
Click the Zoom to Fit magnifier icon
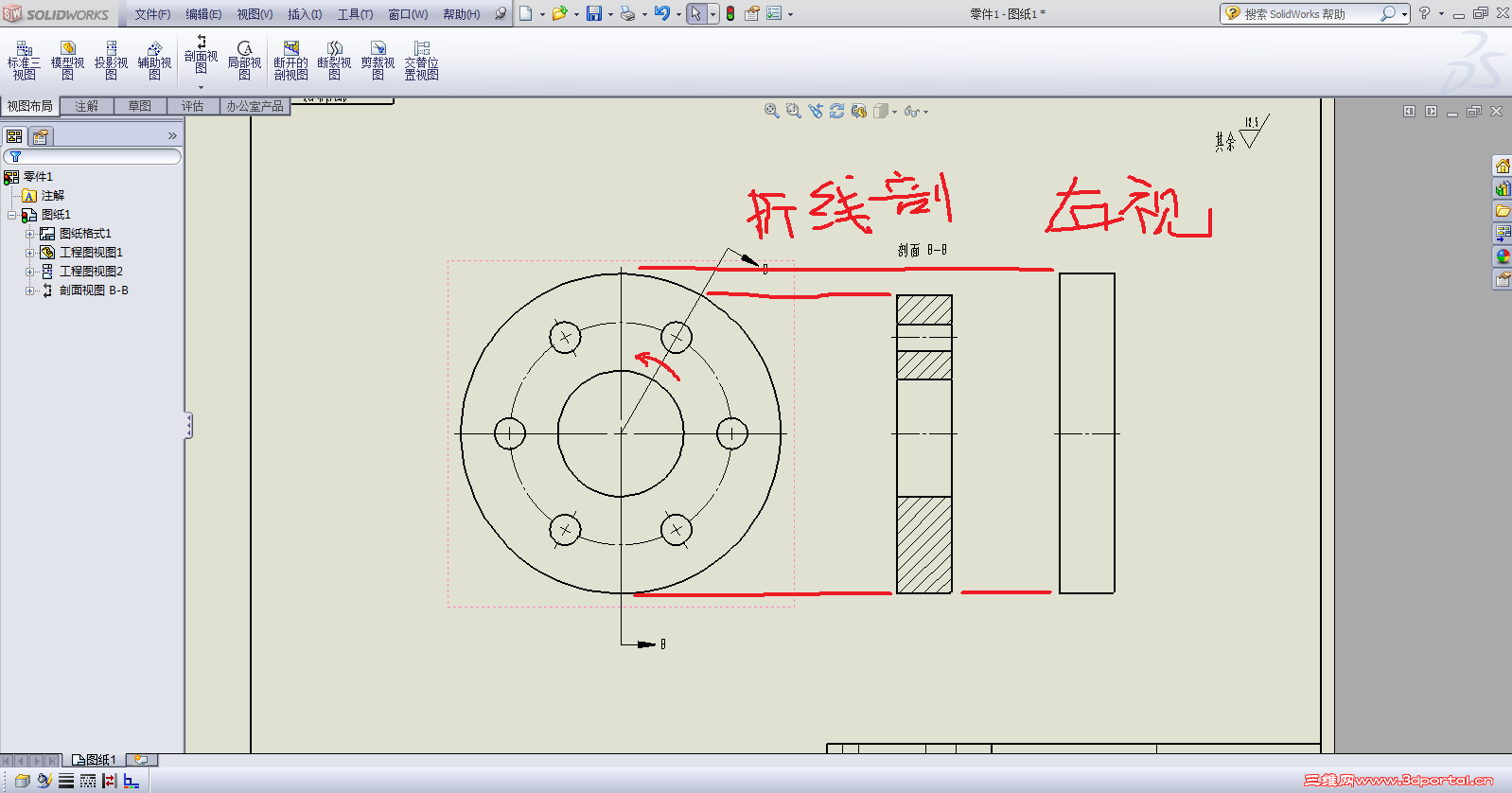coord(772,111)
